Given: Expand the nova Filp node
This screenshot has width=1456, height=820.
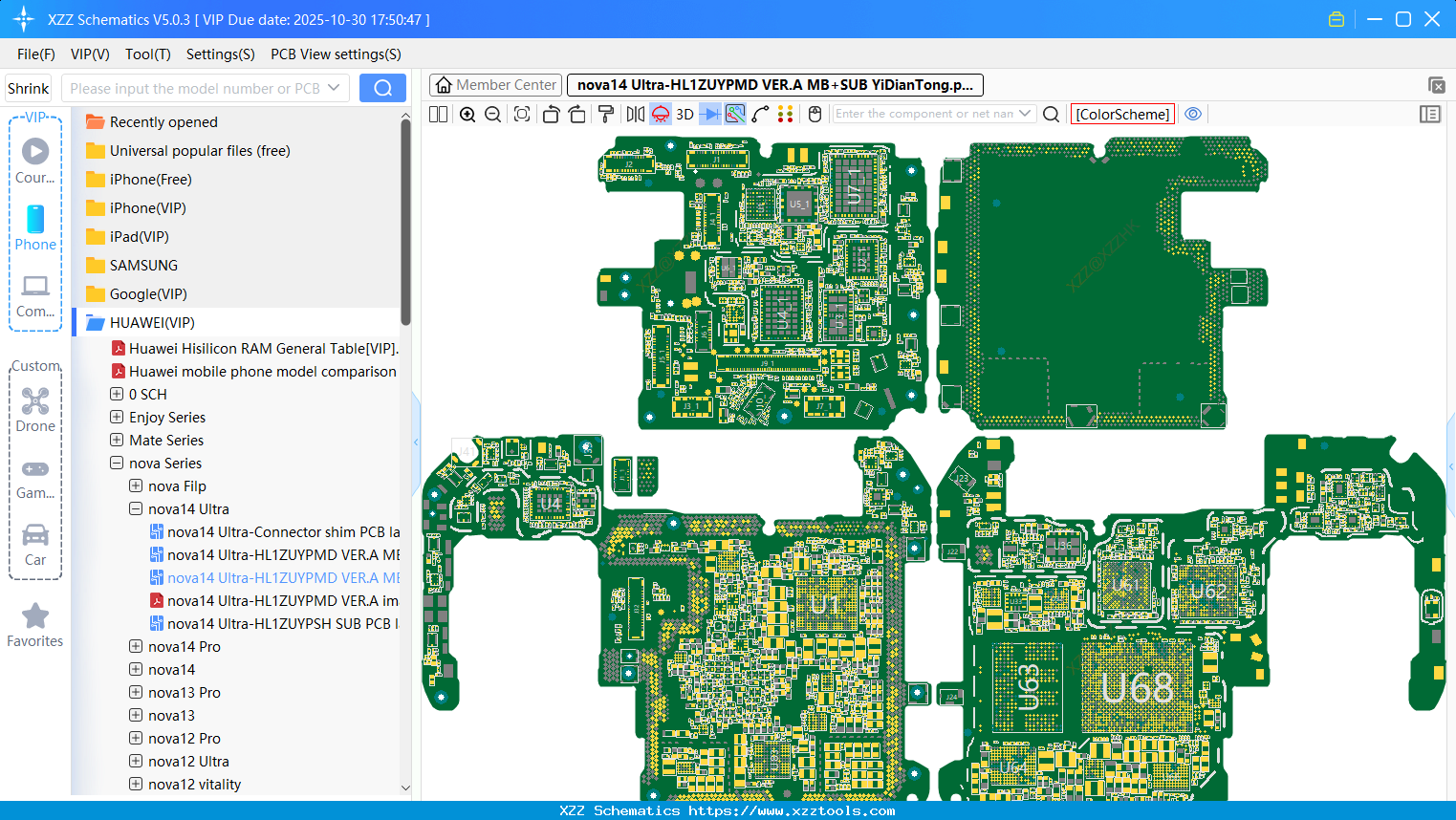Looking at the screenshot, I should 136,486.
